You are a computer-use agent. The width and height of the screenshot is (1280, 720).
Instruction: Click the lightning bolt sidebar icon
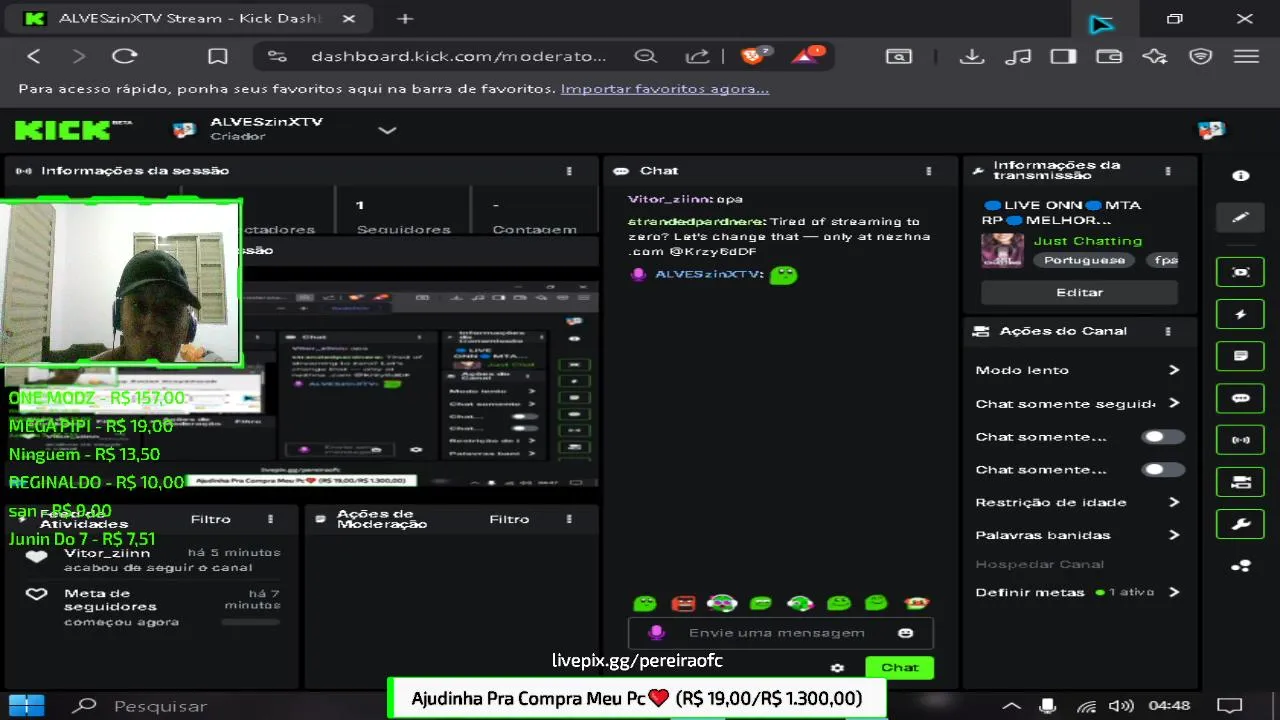coord(1241,314)
